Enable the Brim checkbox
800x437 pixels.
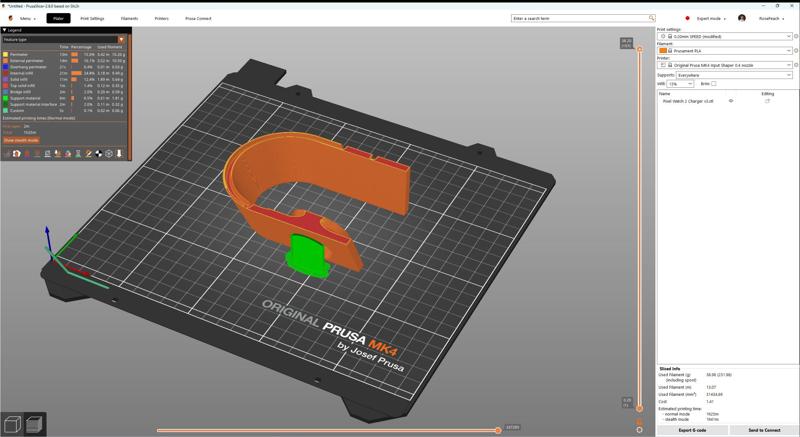tap(714, 84)
